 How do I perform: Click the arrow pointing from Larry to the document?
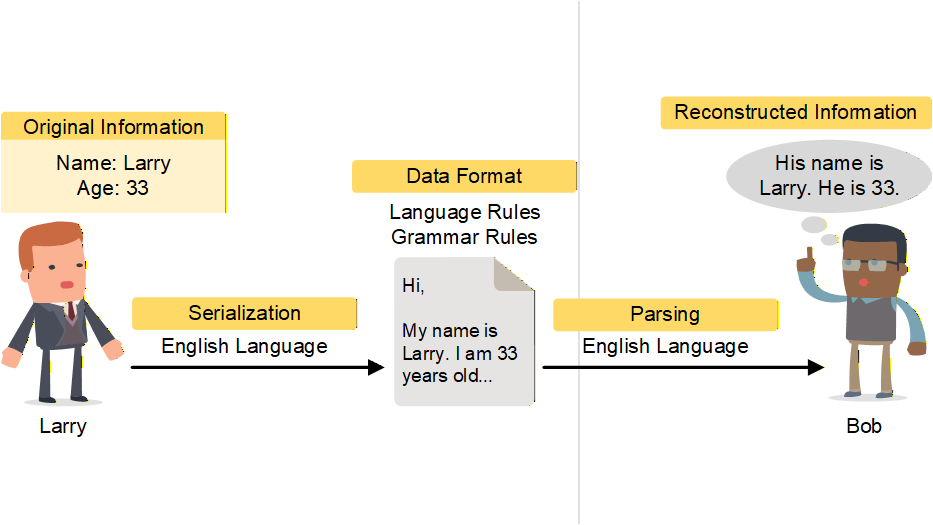click(x=257, y=368)
